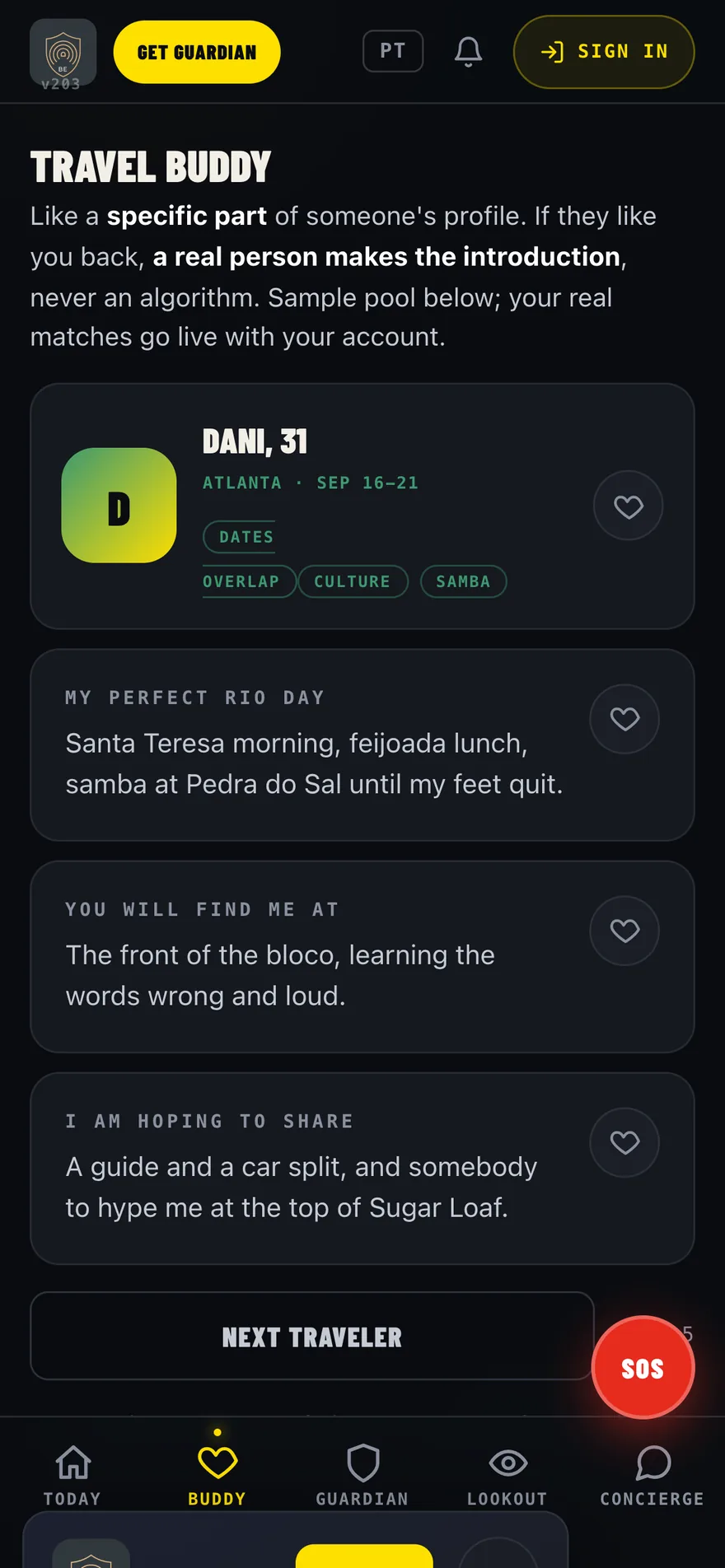This screenshot has height=1568, width=725.
Task: Tap the red SOS emergency button
Action: click(643, 1368)
